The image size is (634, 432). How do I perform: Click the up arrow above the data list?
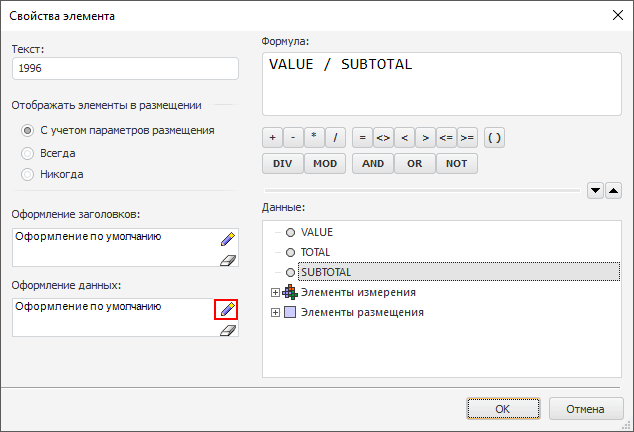coord(614,190)
